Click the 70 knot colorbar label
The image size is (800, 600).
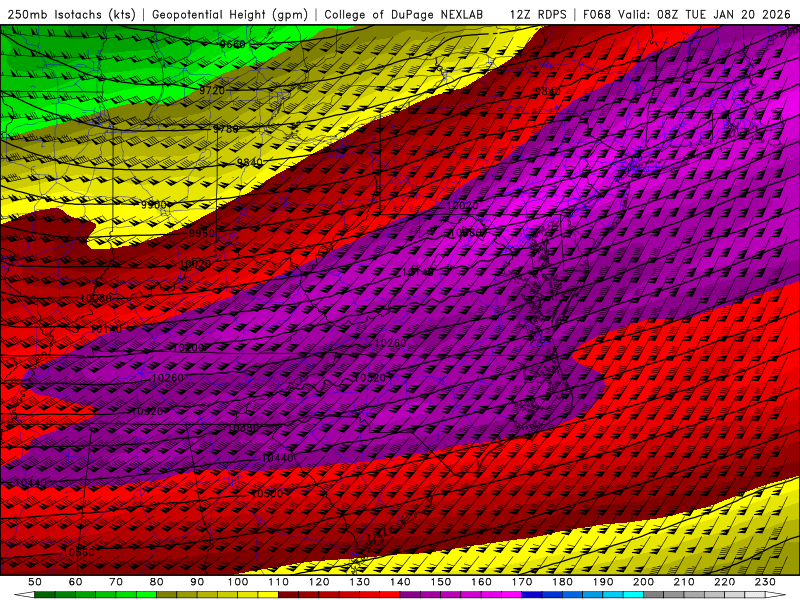pos(116,582)
